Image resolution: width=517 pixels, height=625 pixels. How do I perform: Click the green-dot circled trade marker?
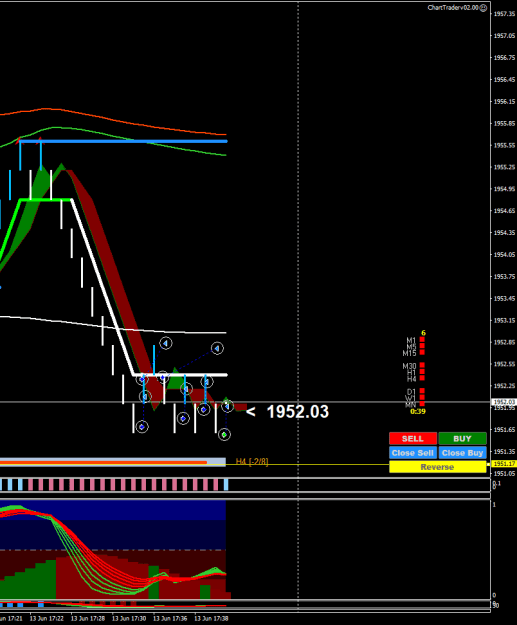(x=224, y=434)
